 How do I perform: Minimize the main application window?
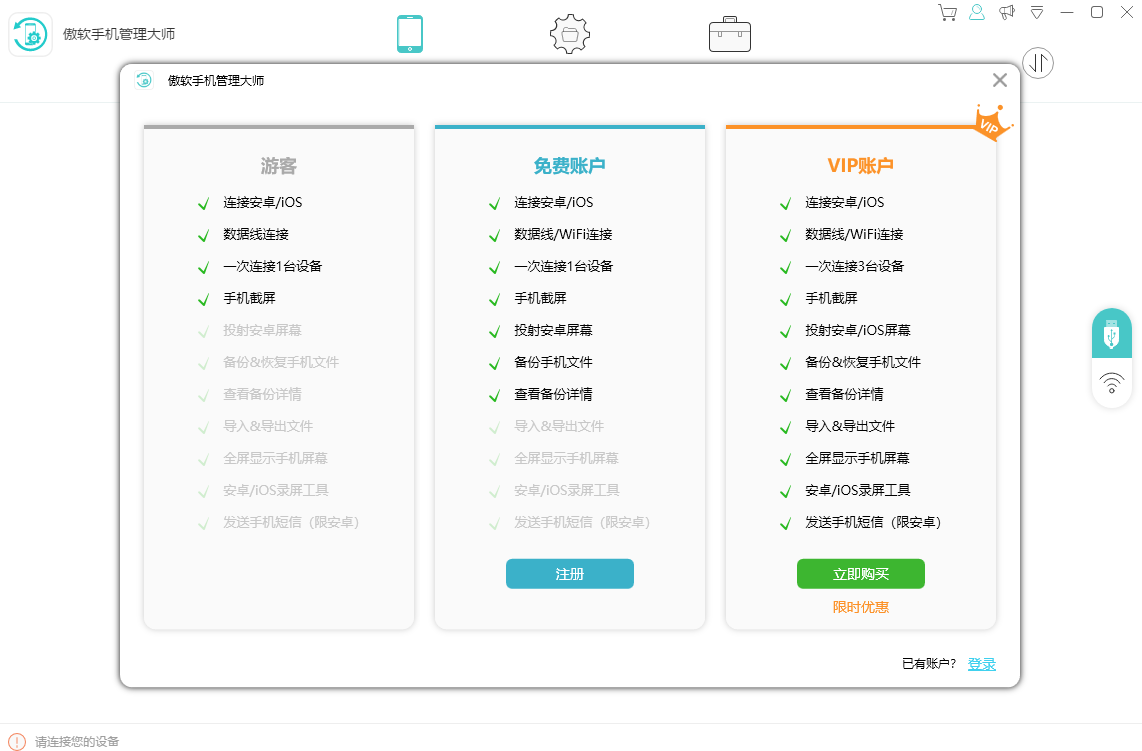pos(1067,12)
